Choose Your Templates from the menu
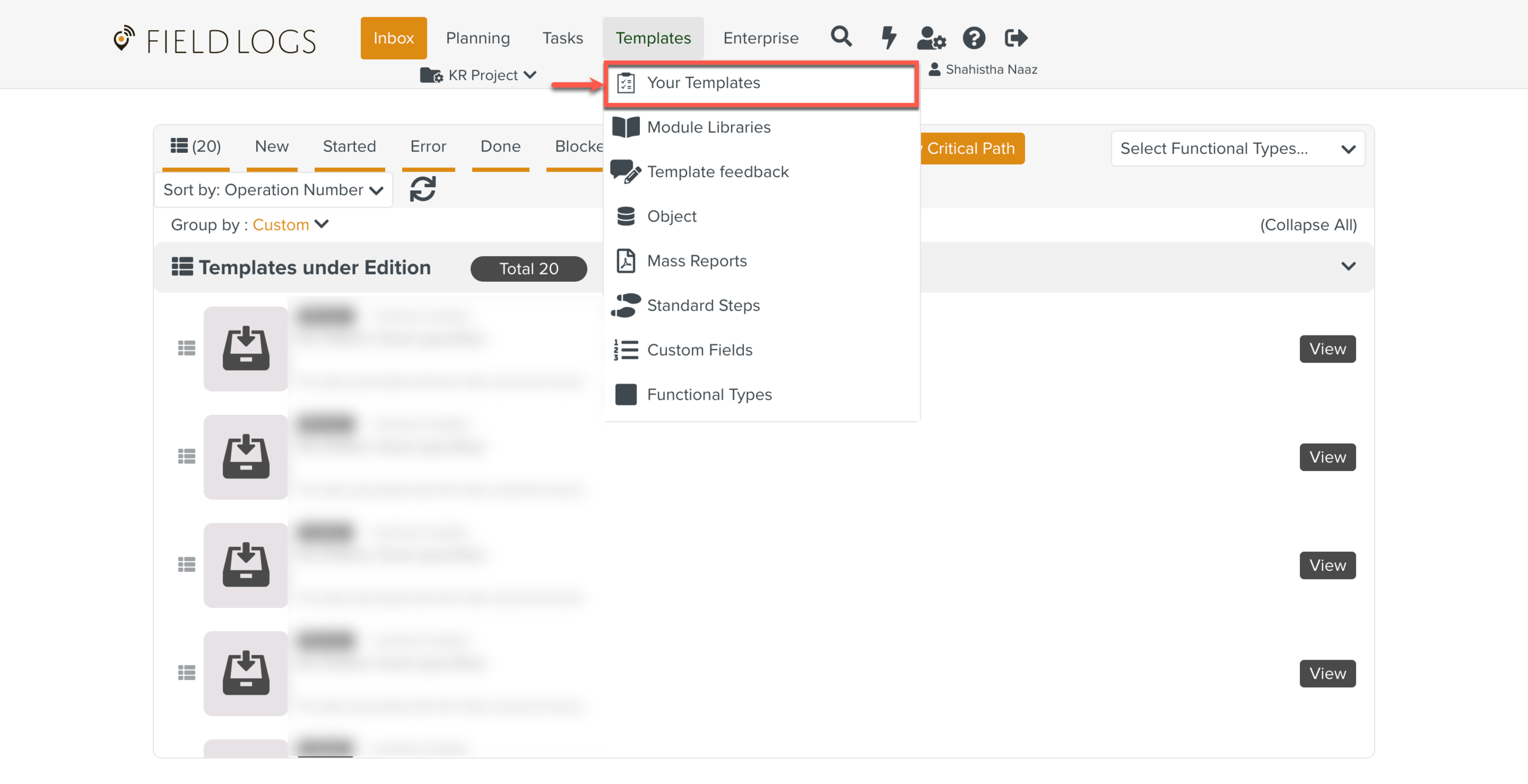 [703, 82]
